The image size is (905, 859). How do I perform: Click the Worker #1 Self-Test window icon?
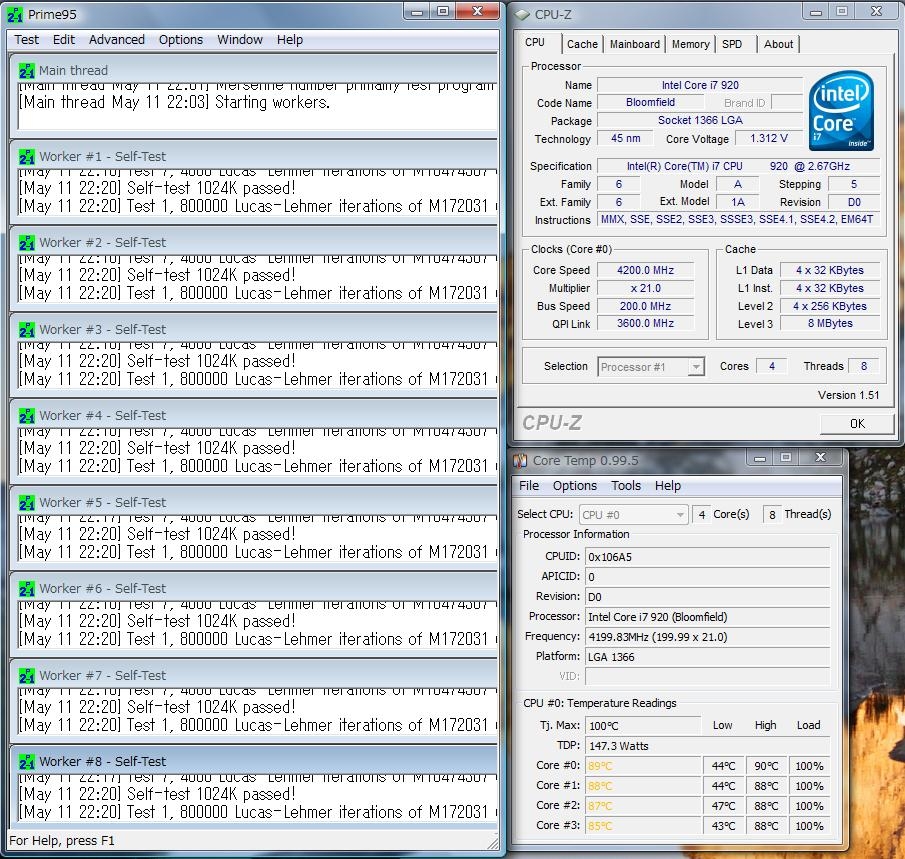27,157
